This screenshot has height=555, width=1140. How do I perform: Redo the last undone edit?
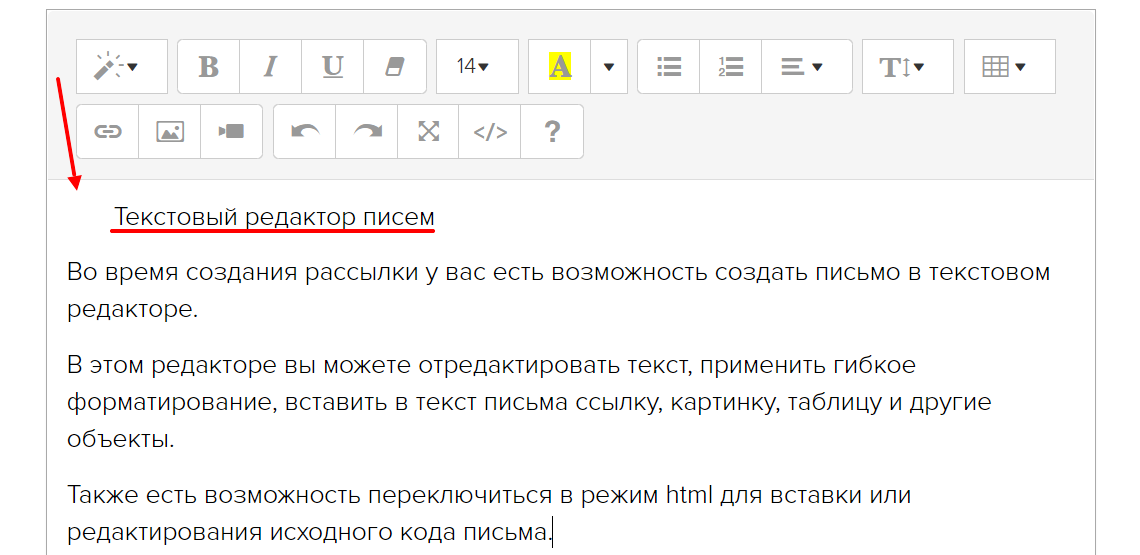pos(367,132)
